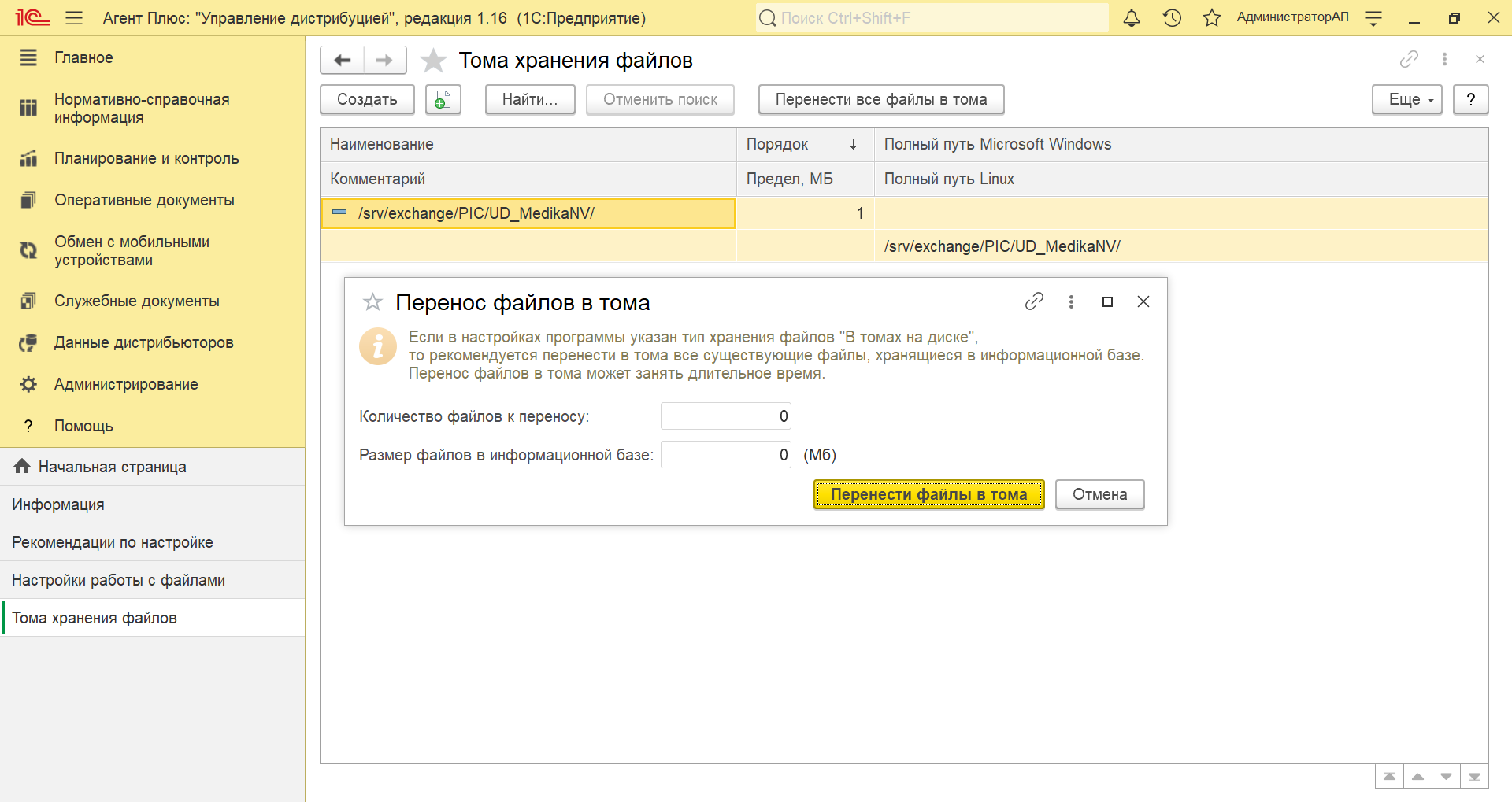Click the Предел, МБ column header
This screenshot has height=802, width=1512.
(805, 179)
